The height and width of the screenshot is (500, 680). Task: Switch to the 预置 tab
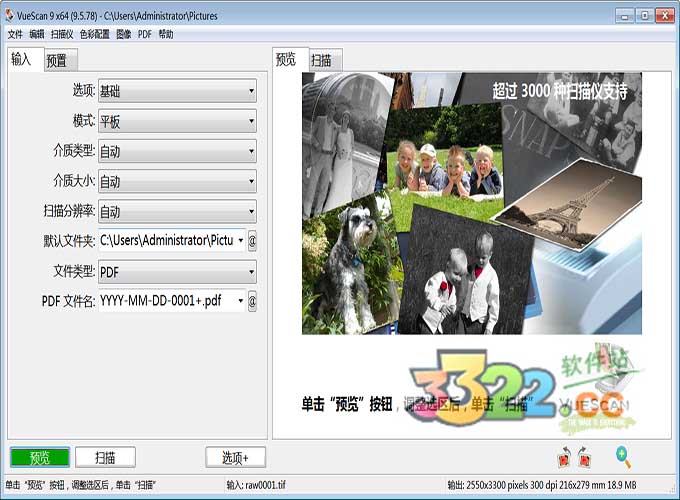pos(61,60)
